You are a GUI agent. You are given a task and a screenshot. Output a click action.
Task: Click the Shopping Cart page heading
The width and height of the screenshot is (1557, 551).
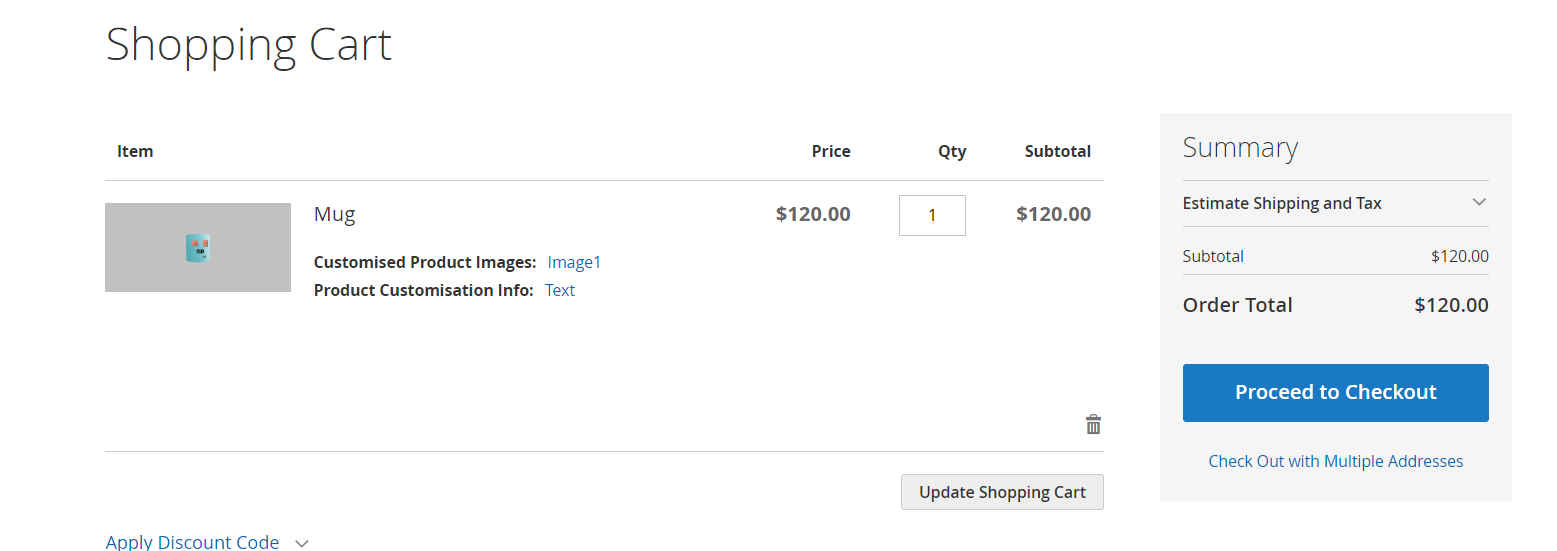249,45
